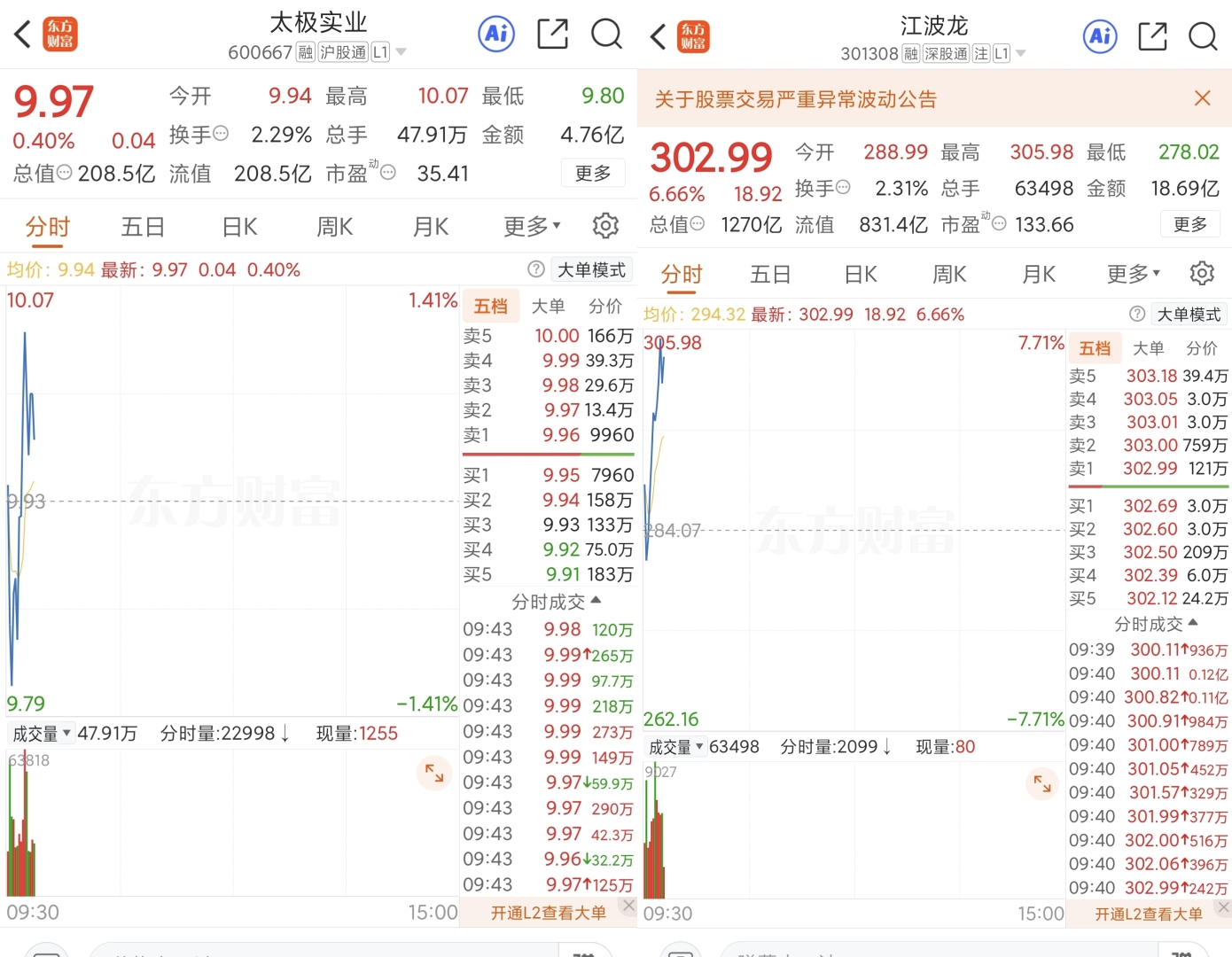Open the 成交量 indicator dropdown for 江波龙

click(676, 747)
